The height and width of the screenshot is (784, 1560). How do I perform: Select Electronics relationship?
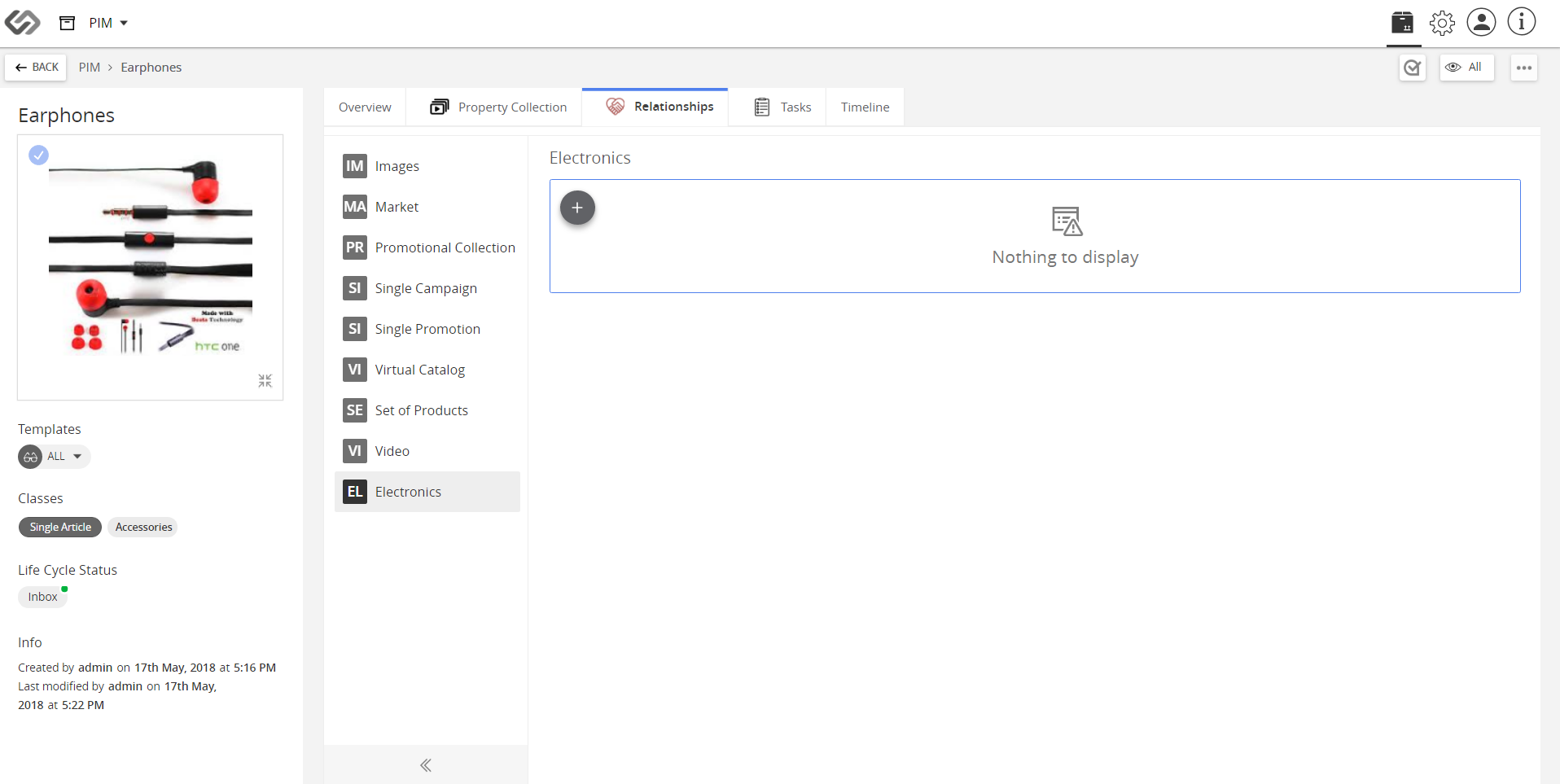(427, 492)
